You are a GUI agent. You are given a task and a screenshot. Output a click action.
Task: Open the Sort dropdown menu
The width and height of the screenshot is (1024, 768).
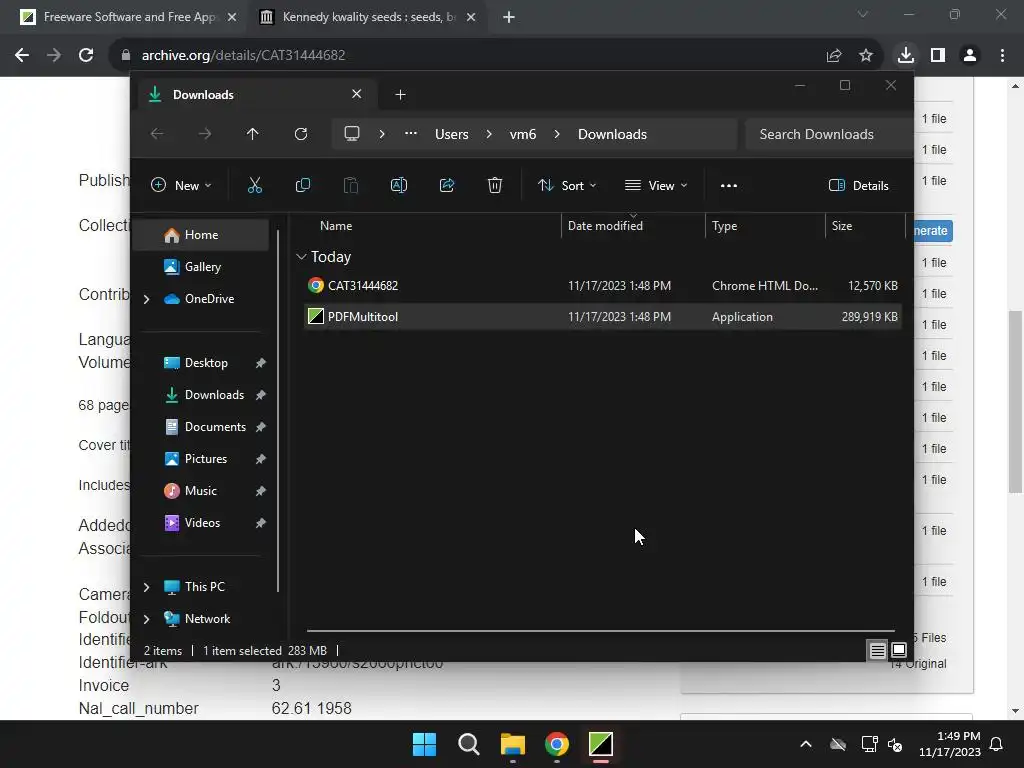567,185
